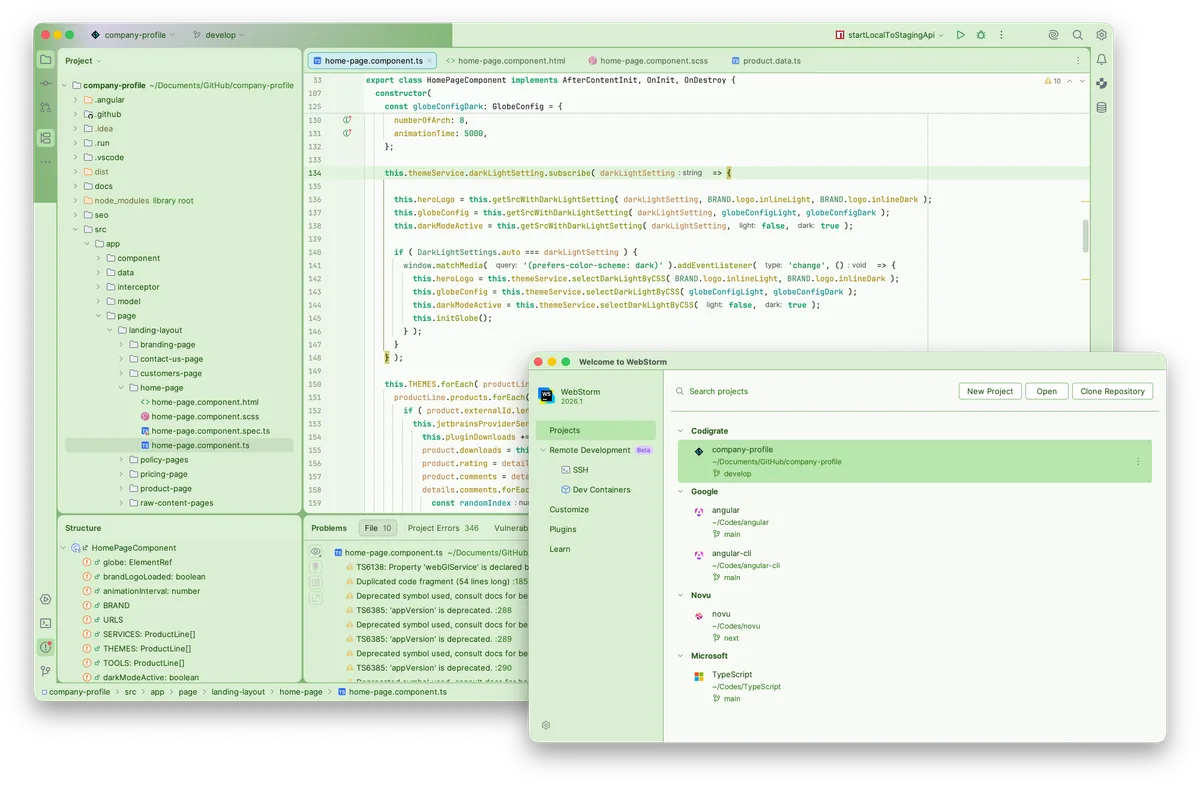
Task: Click the 10 warnings inspection indicator
Action: point(1052,80)
